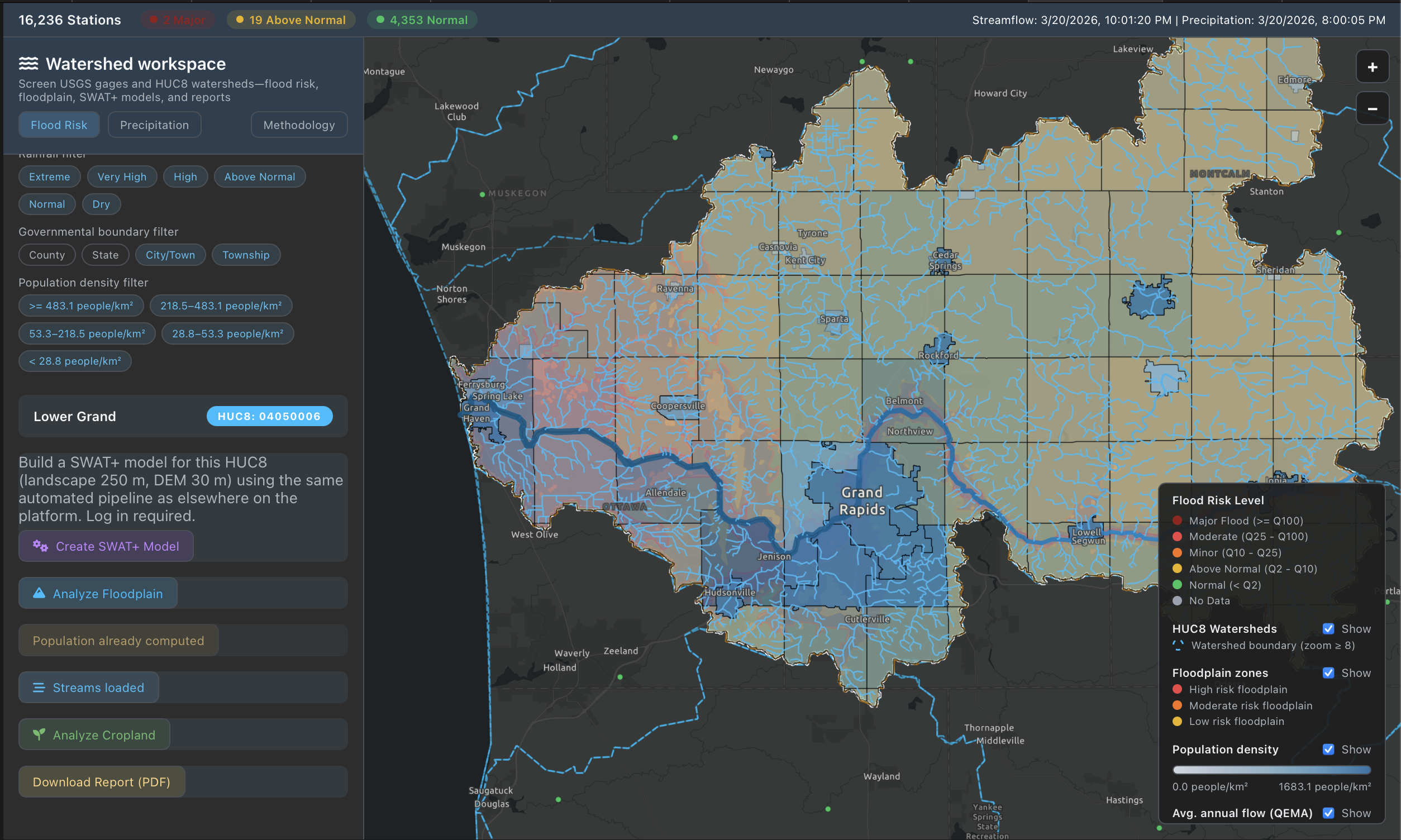Click the green dot in 4,353 Normal badge
1401x840 pixels.
tap(380, 18)
